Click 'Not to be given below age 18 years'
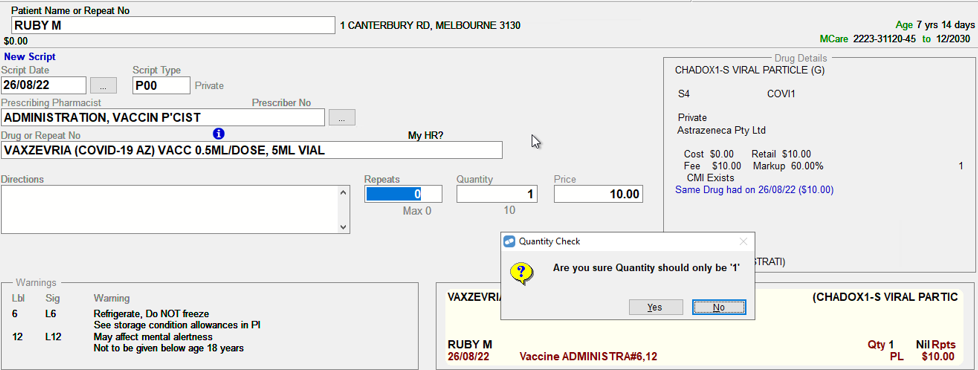This screenshot has width=978, height=370. click(168, 348)
